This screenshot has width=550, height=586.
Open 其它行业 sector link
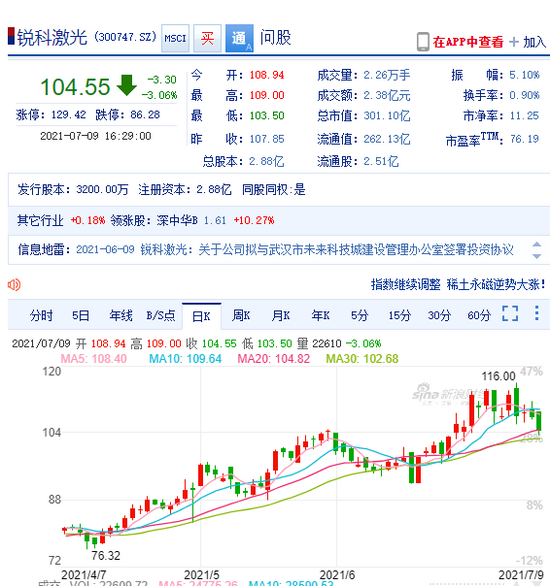click(40, 220)
